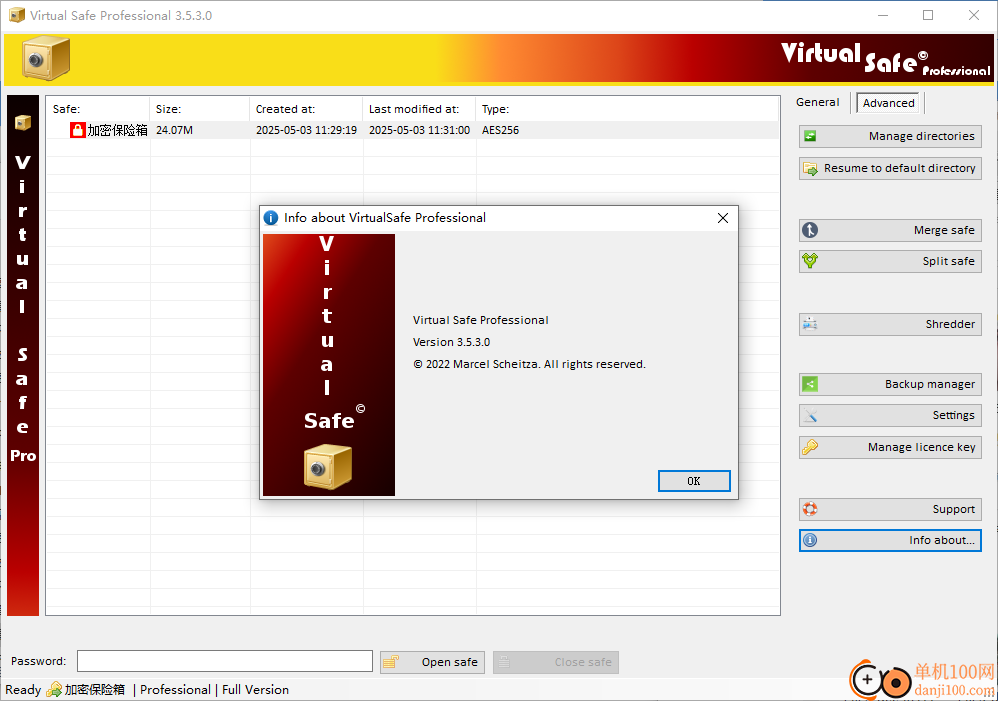
Task: Click the Support button text
Action: pyautogui.click(x=953, y=509)
